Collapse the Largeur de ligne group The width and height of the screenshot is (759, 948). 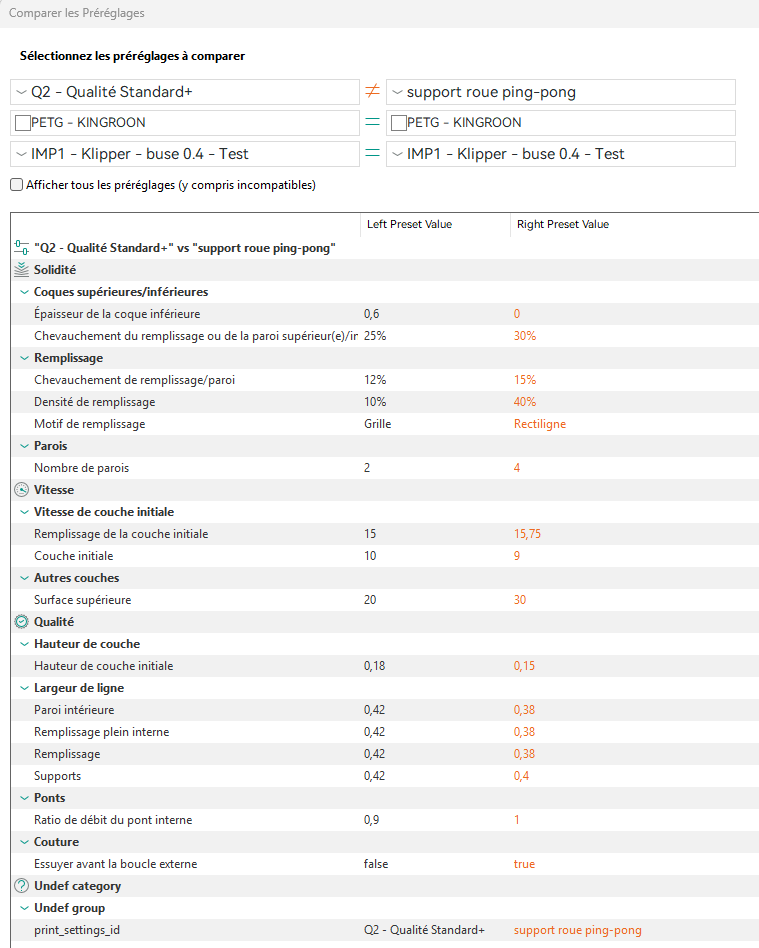pos(24,688)
